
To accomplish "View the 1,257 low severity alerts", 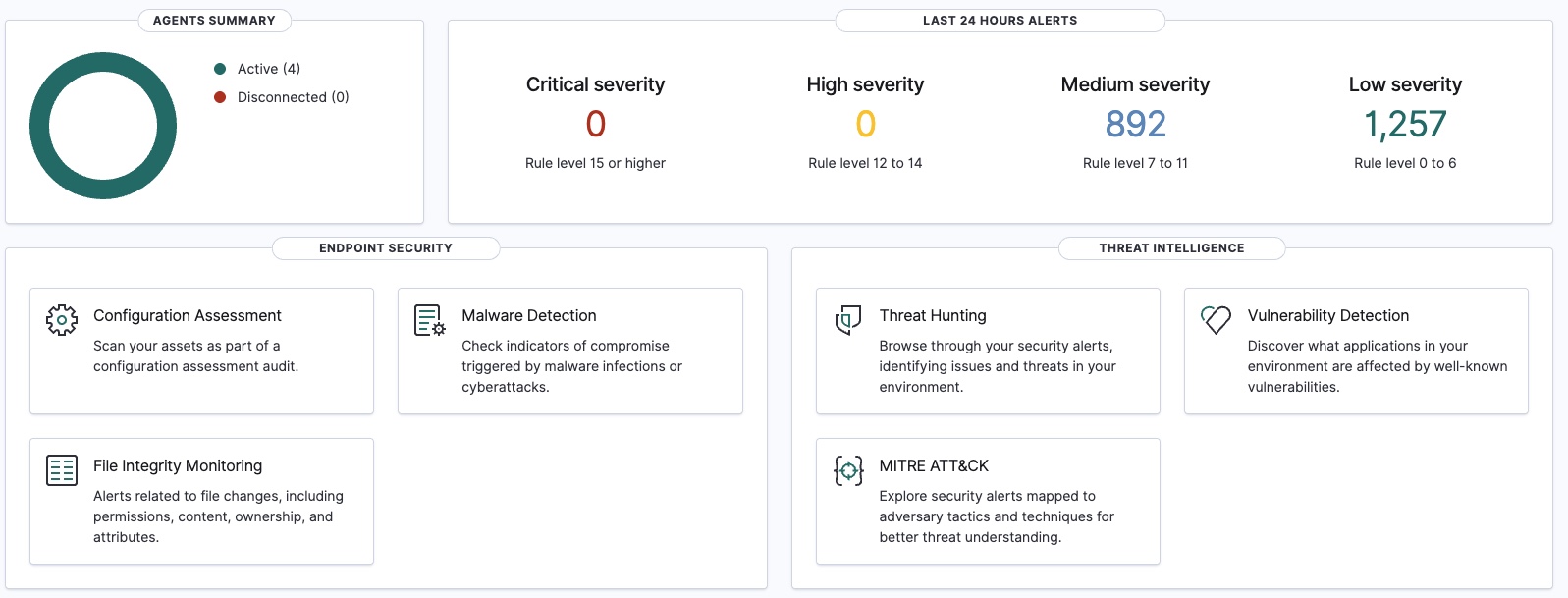I will [1405, 125].
